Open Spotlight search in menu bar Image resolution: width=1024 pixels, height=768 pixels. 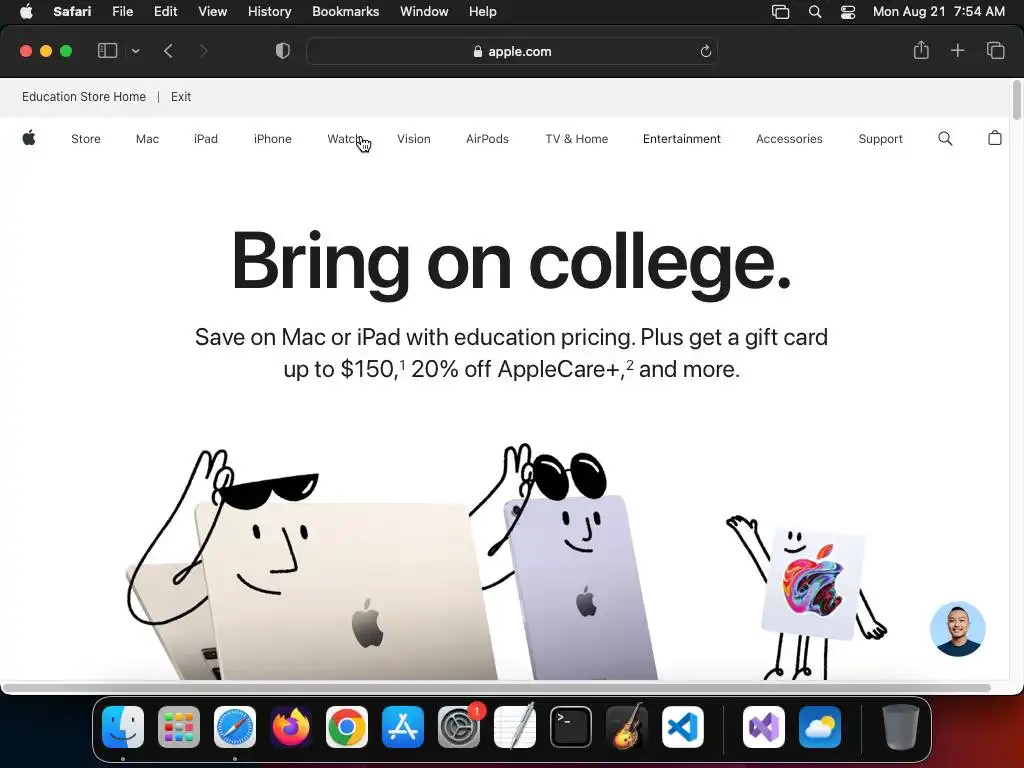click(814, 11)
